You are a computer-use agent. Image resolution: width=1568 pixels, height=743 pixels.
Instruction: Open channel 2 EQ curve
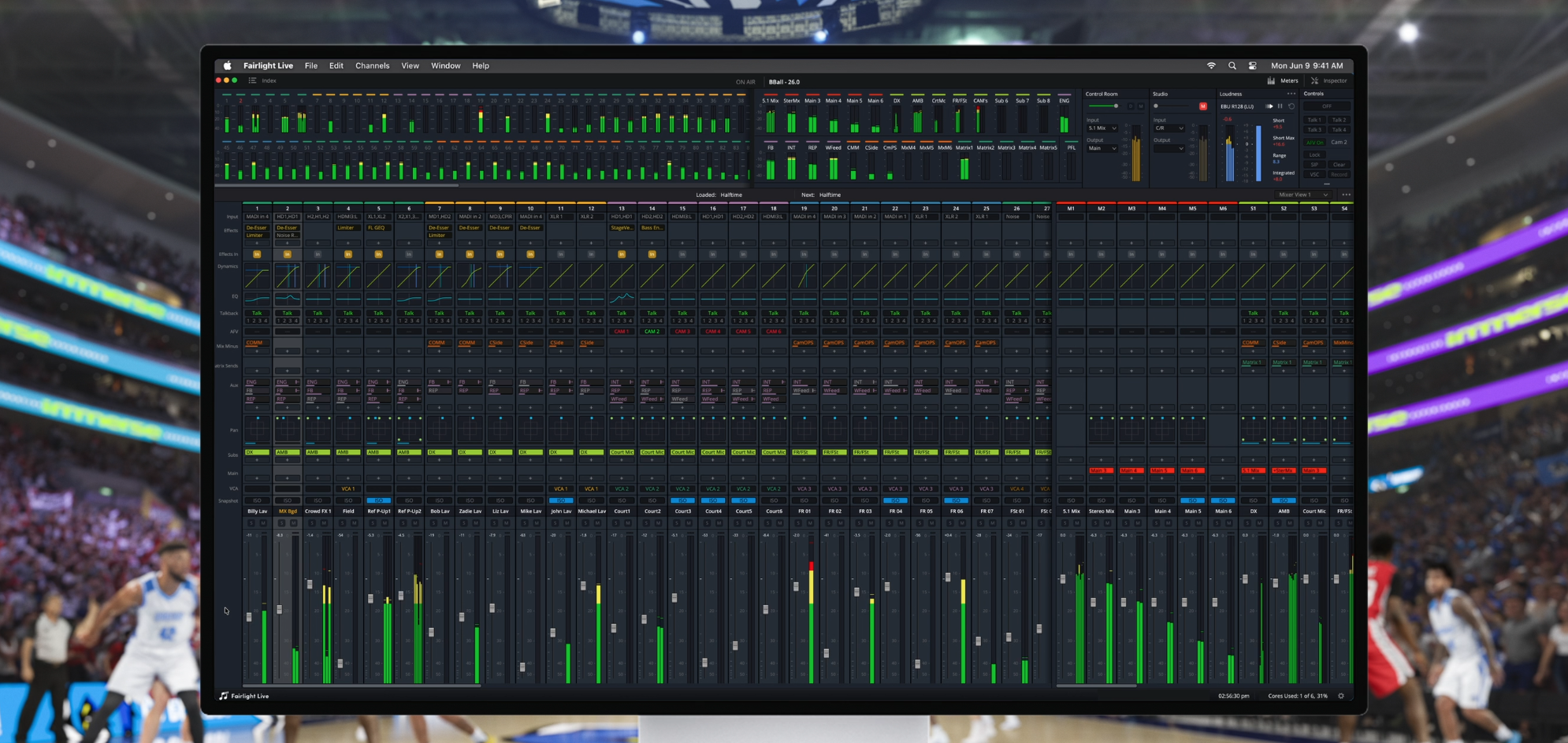[288, 299]
